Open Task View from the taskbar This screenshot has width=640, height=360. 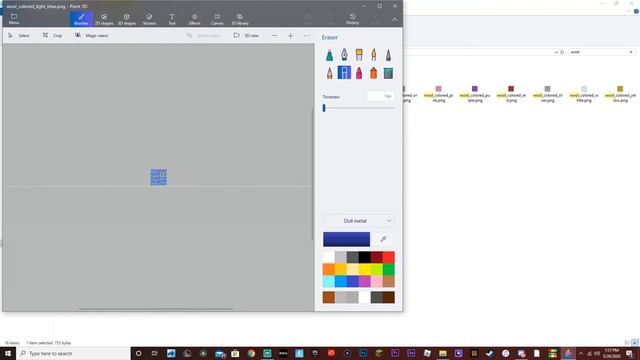coord(155,353)
